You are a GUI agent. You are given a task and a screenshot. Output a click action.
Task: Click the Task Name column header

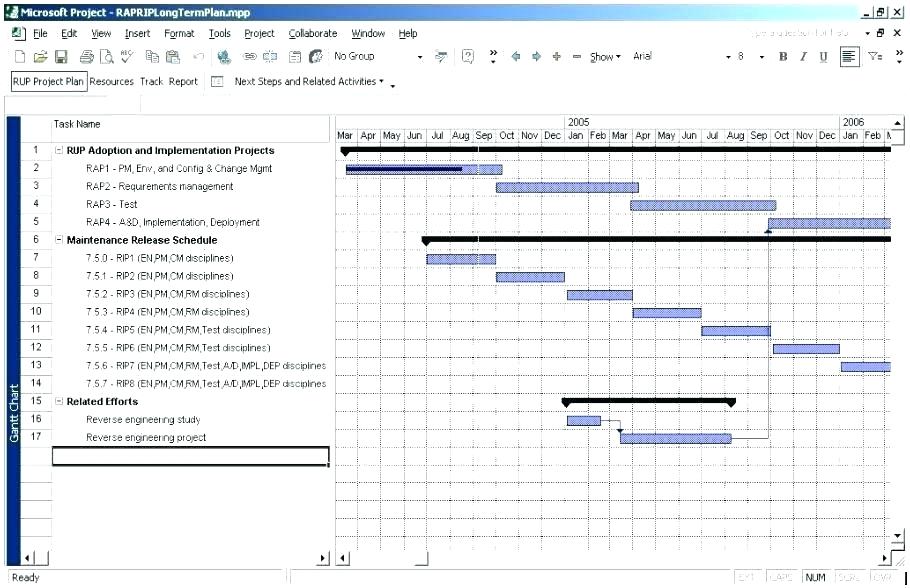coord(191,128)
